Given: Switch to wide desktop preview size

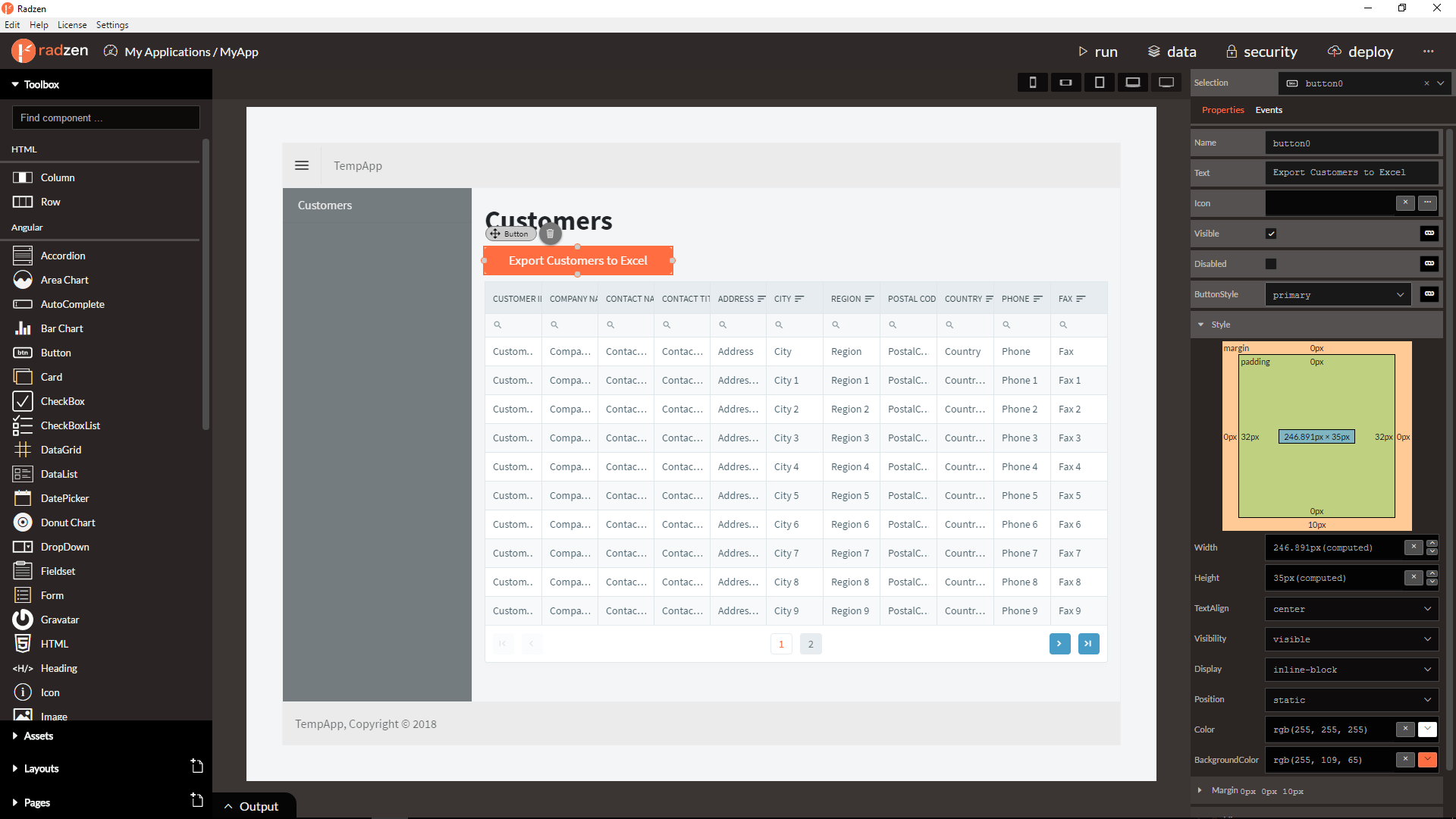Looking at the screenshot, I should [1166, 82].
